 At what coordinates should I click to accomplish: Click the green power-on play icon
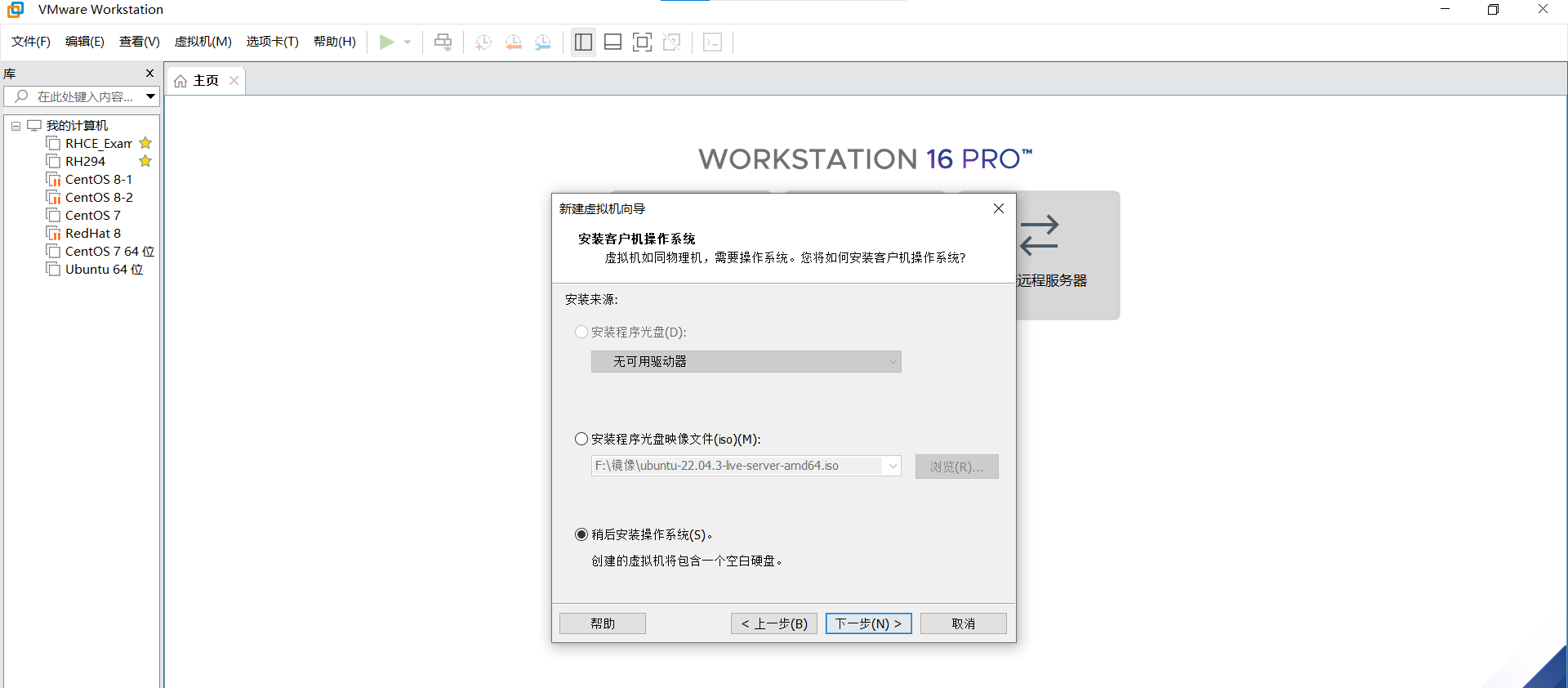pos(386,42)
